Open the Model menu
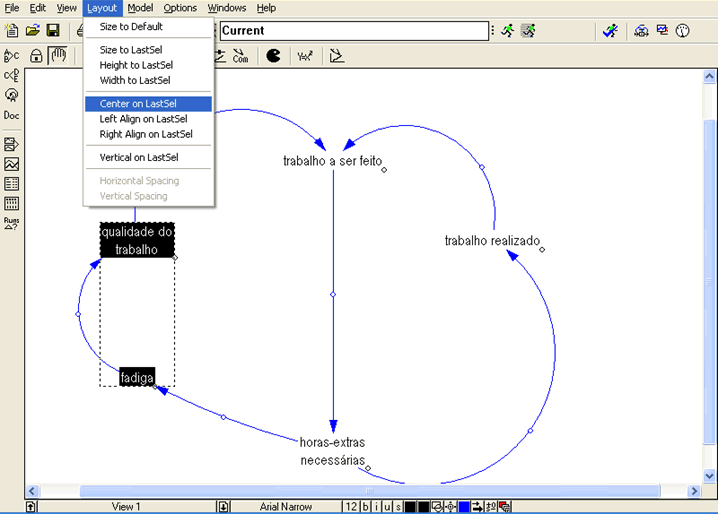The width and height of the screenshot is (719, 515). pos(140,8)
